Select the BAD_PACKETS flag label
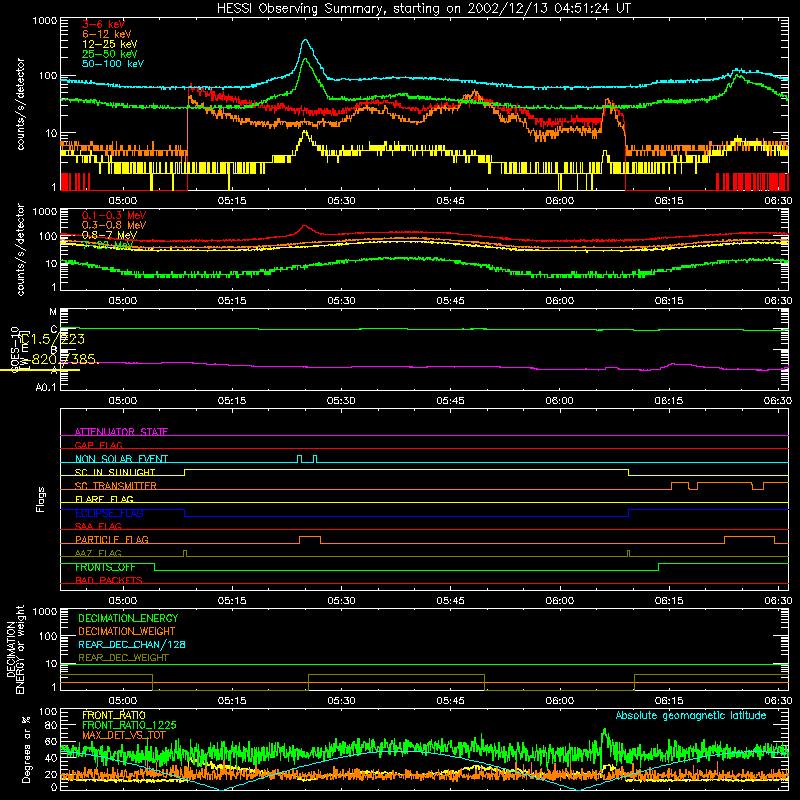This screenshot has width=800, height=800. point(109,580)
